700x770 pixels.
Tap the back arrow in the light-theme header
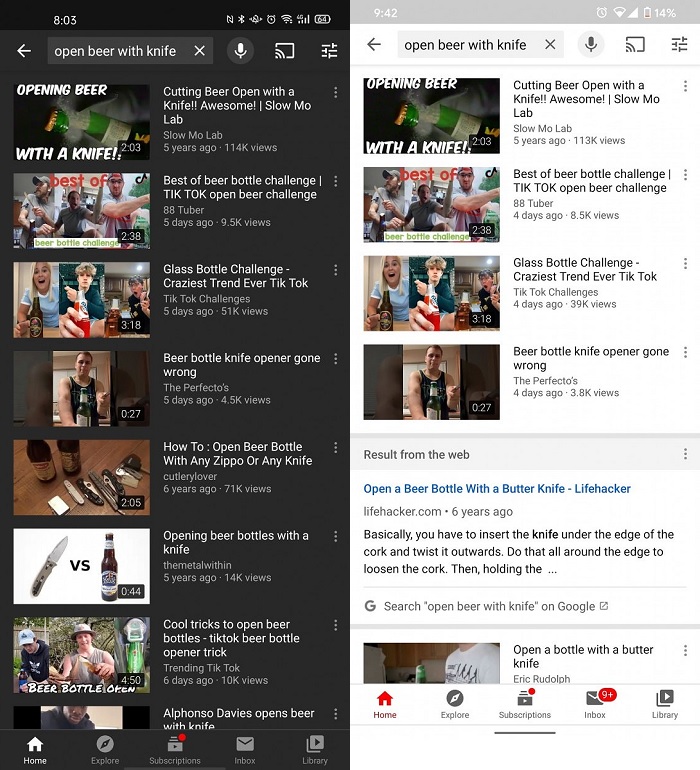click(x=374, y=45)
